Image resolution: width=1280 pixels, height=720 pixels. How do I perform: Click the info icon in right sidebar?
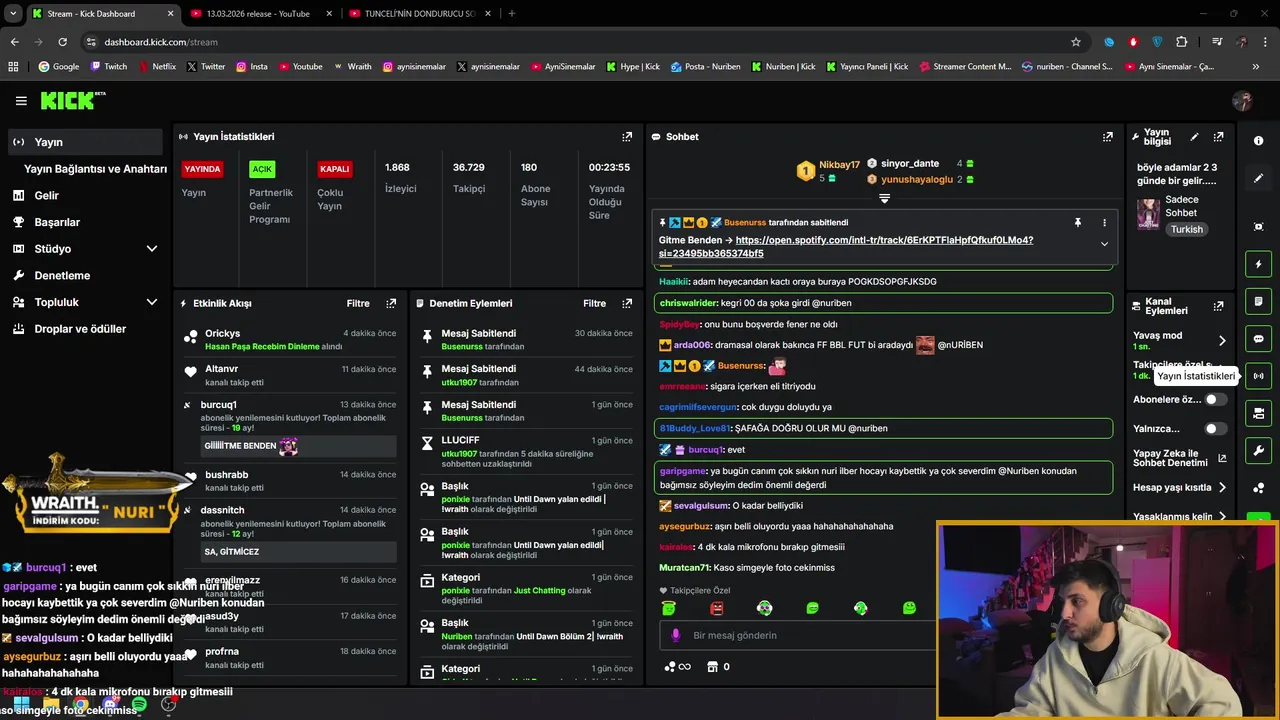1258,141
